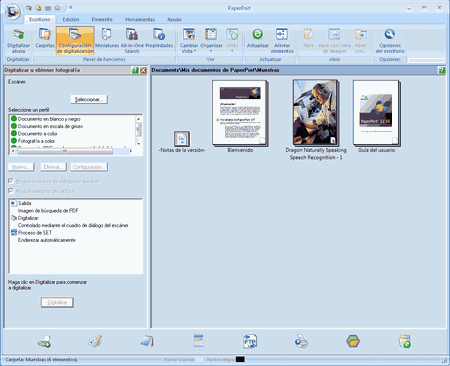450x366 pixels.
Task: Click the printer icon in Send To bar
Action: [301, 342]
